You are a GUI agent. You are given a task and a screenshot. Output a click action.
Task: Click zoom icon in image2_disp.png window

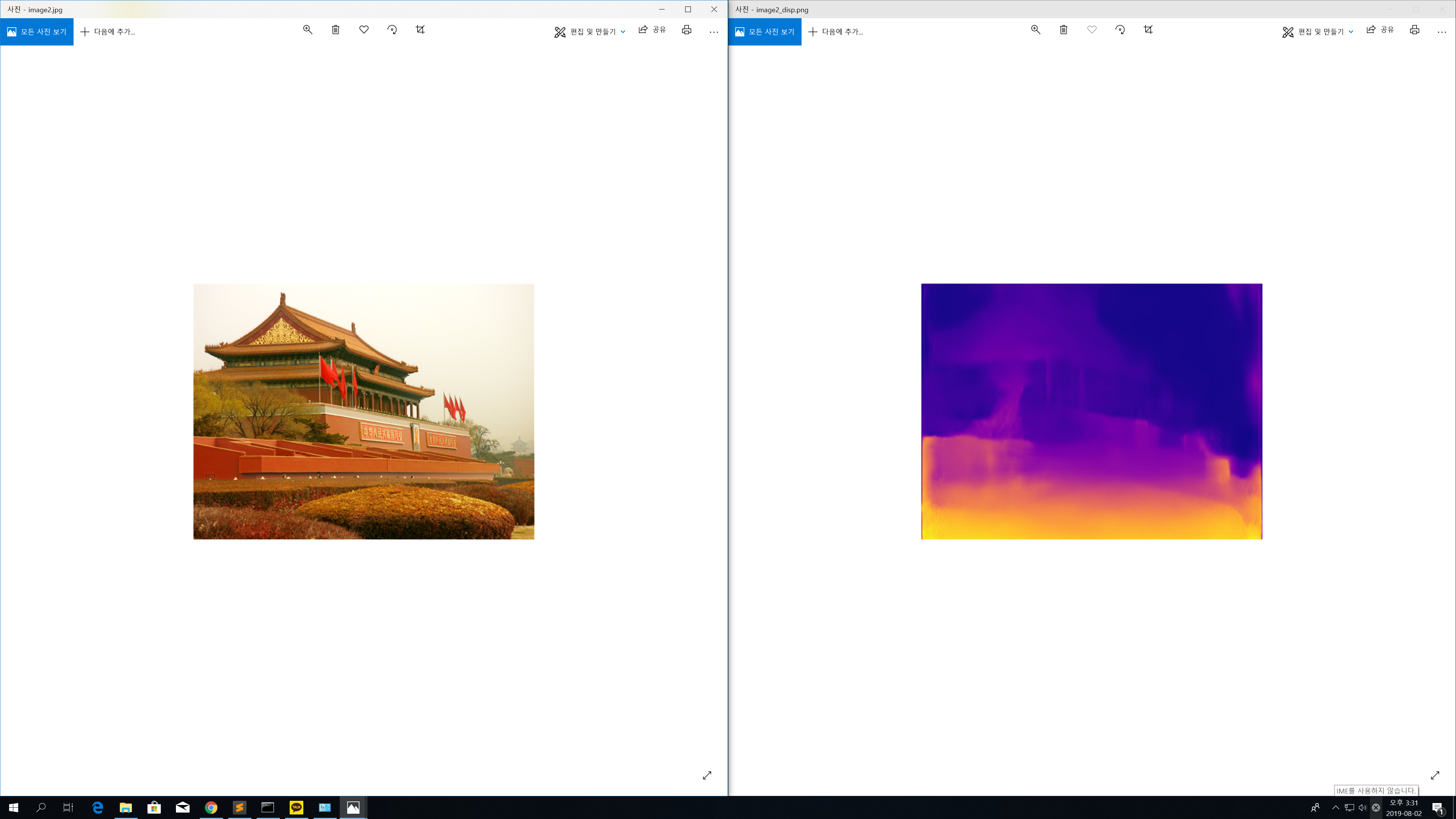[1036, 30]
